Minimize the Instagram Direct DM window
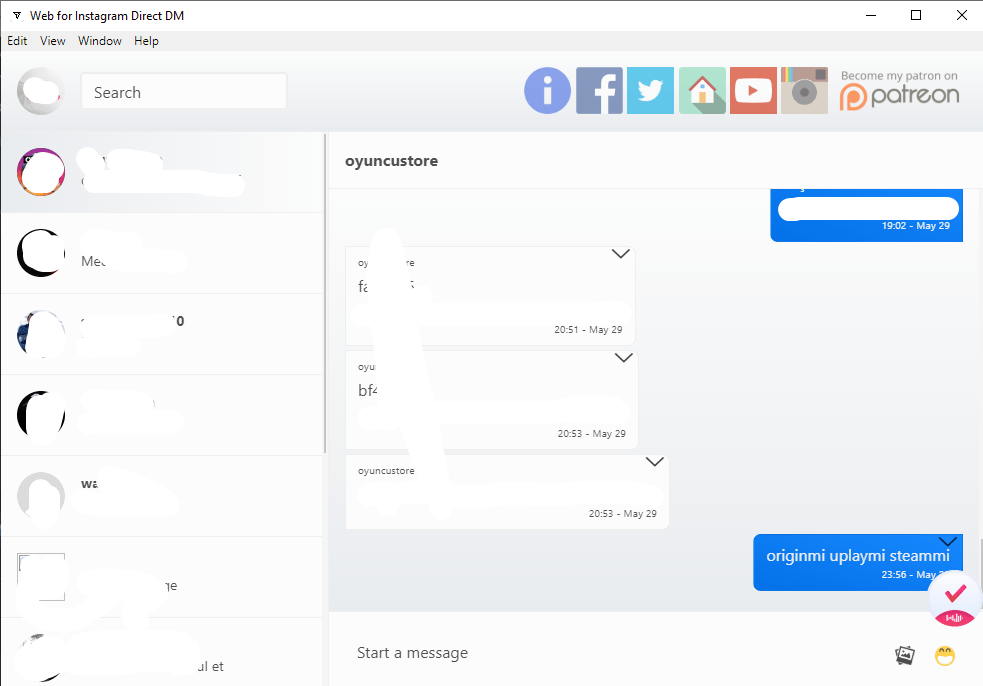The width and height of the screenshot is (983, 686). (x=871, y=15)
